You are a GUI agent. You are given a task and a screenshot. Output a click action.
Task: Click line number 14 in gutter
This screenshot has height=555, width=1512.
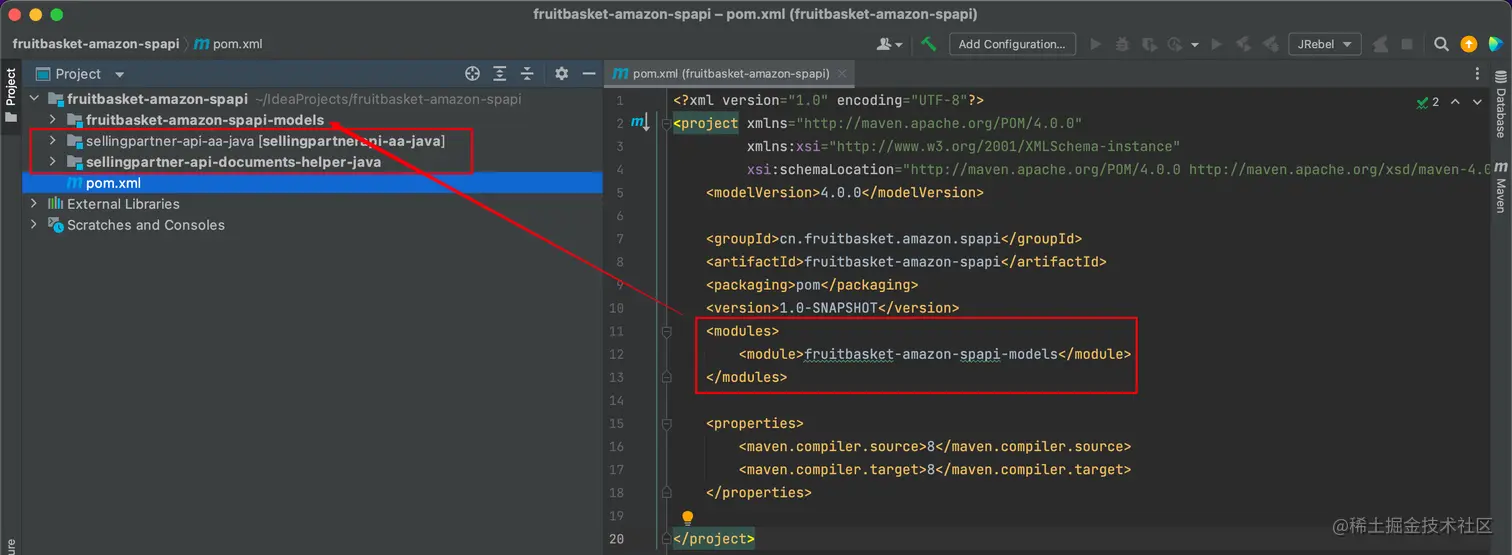pos(616,400)
